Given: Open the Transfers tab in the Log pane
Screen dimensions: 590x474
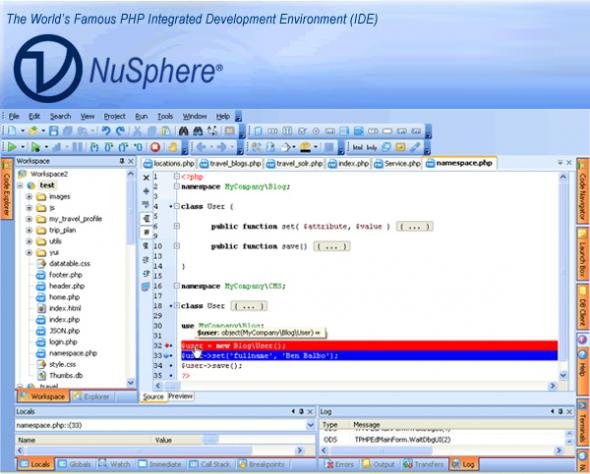Looking at the screenshot, I should pos(424,465).
